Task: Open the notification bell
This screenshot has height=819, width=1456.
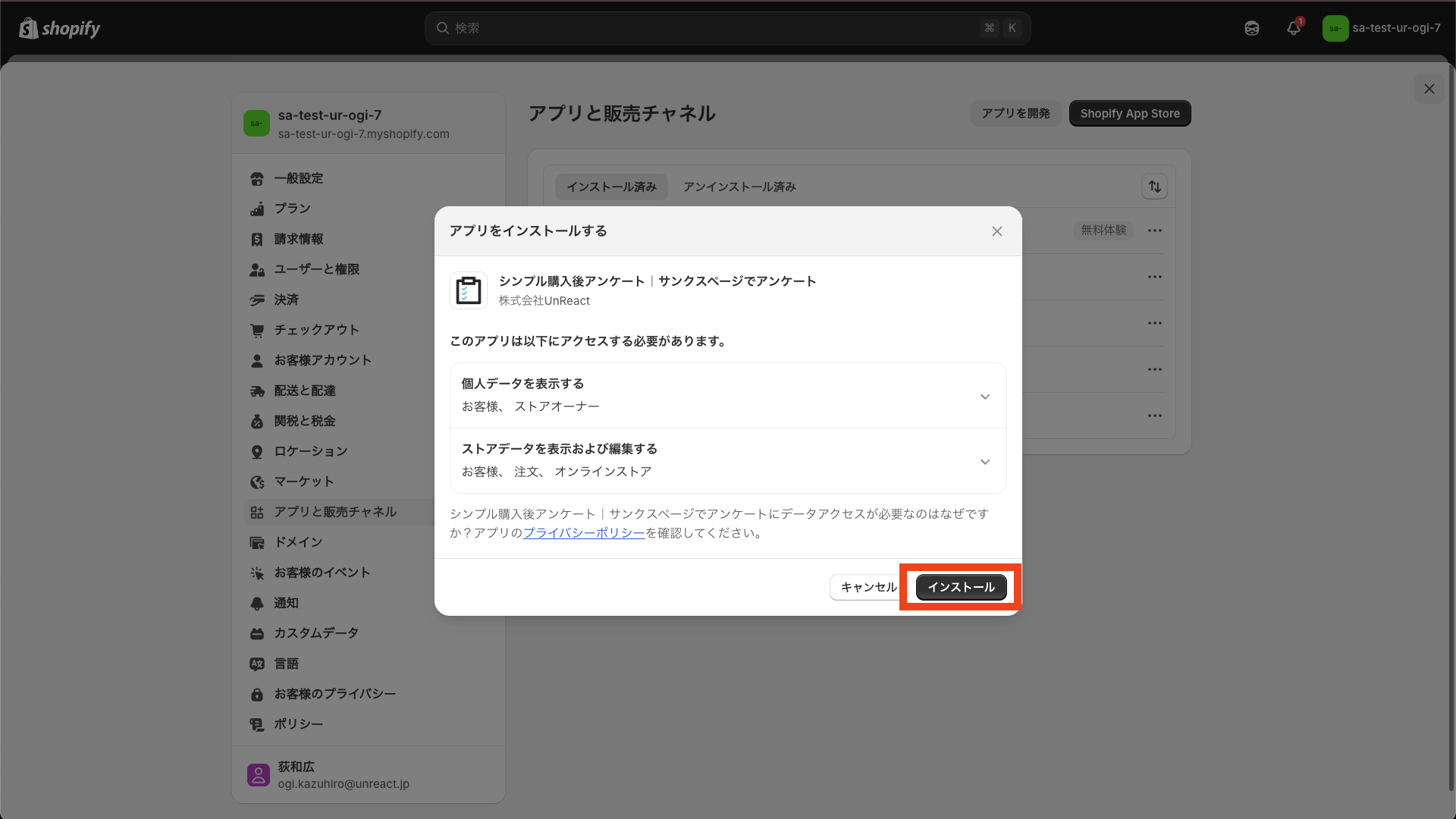Action: [1293, 28]
